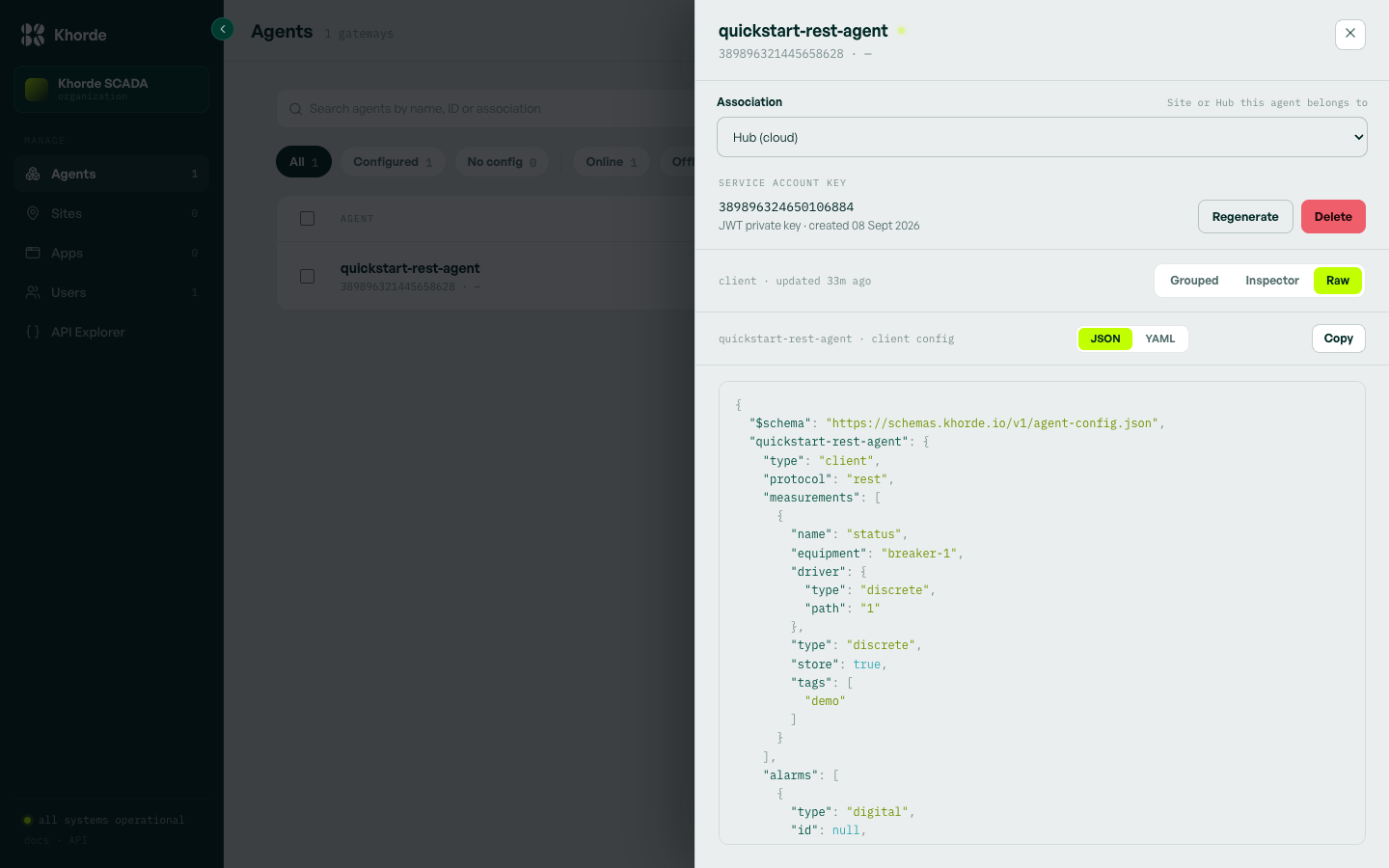Click the Khorde SCADA organization avatar
The image size is (1389, 868).
(37, 90)
